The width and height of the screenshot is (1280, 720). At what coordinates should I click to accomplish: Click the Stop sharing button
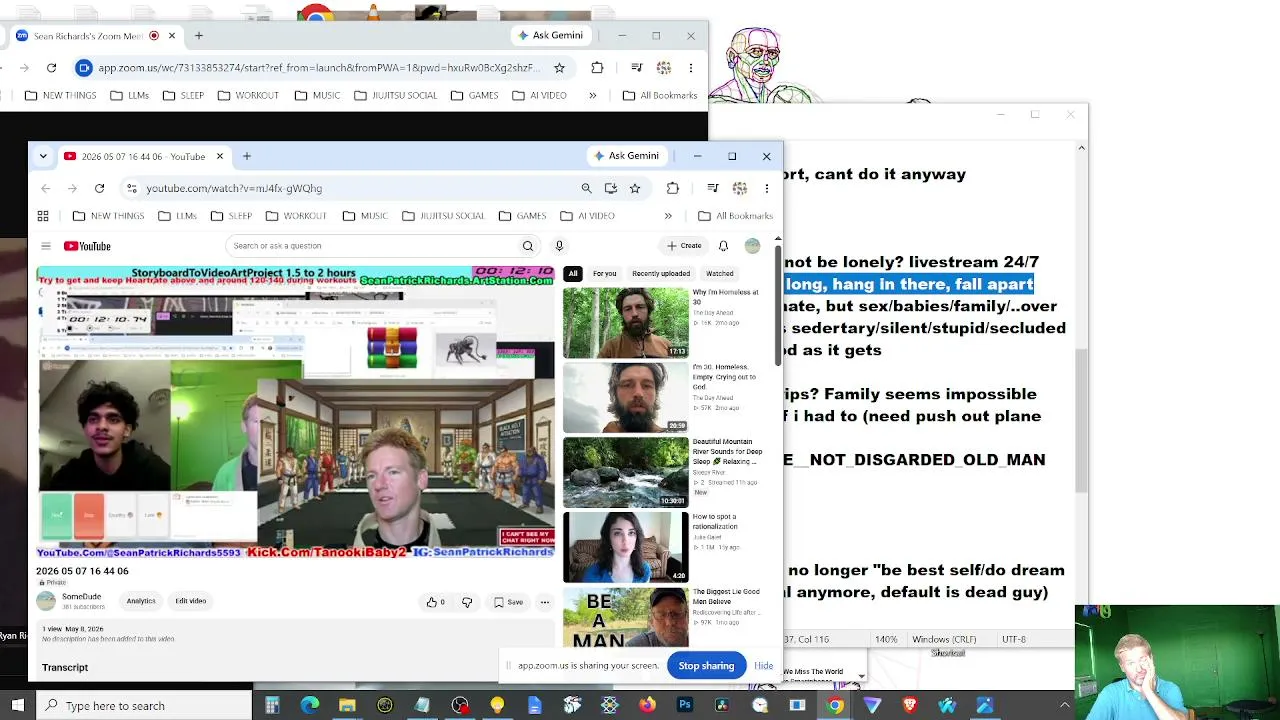click(x=706, y=666)
